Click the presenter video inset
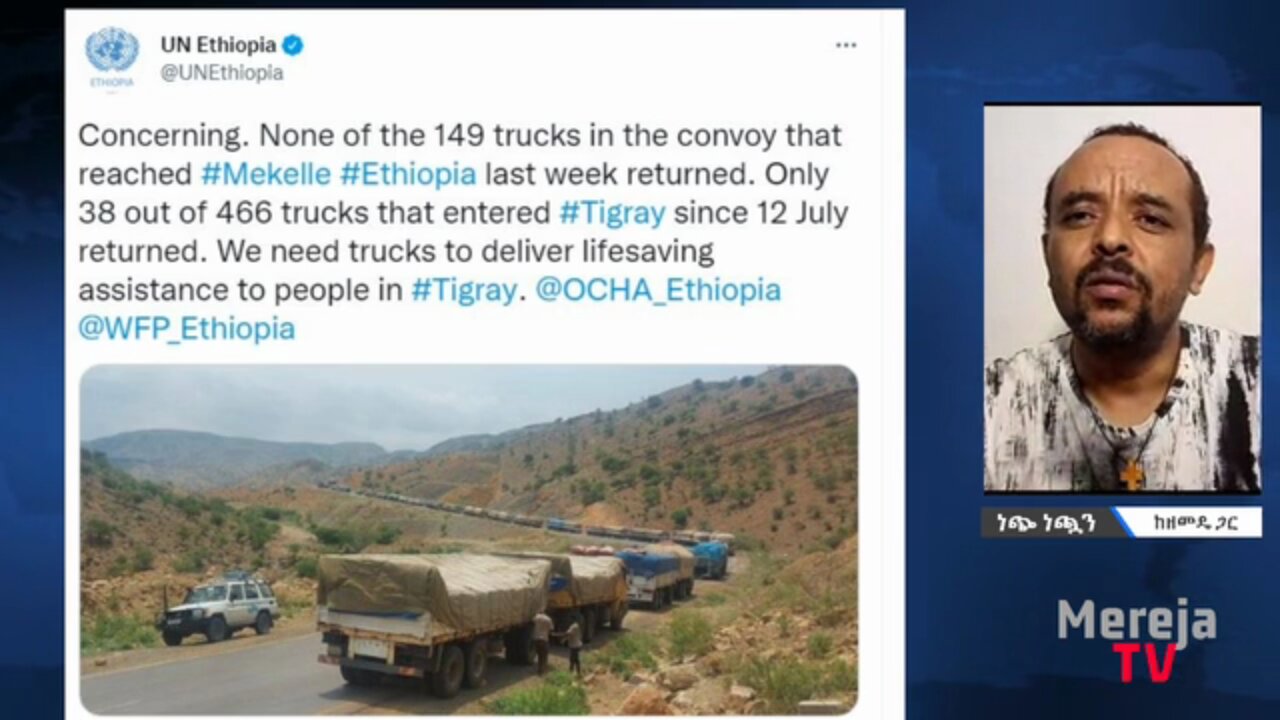Image resolution: width=1280 pixels, height=720 pixels. 1122,298
